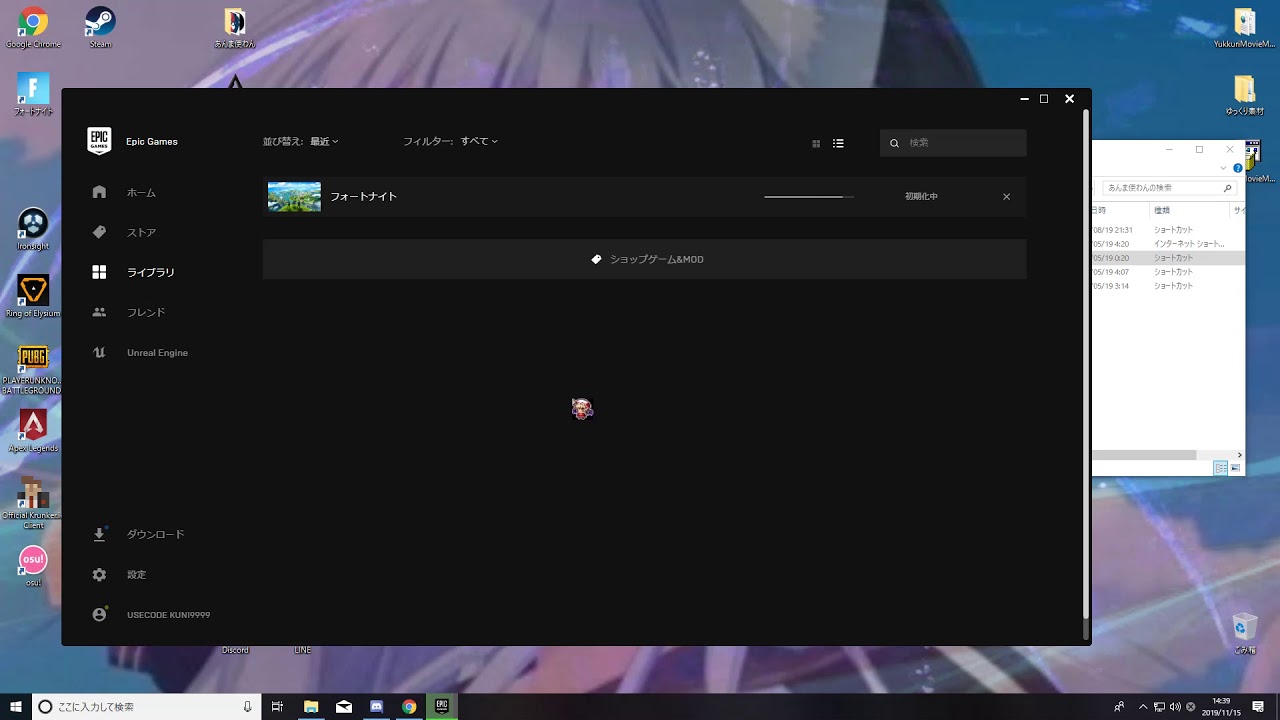Screen dimensions: 1280x720
Task: Click the taskbar search box
Action: click(x=146, y=707)
